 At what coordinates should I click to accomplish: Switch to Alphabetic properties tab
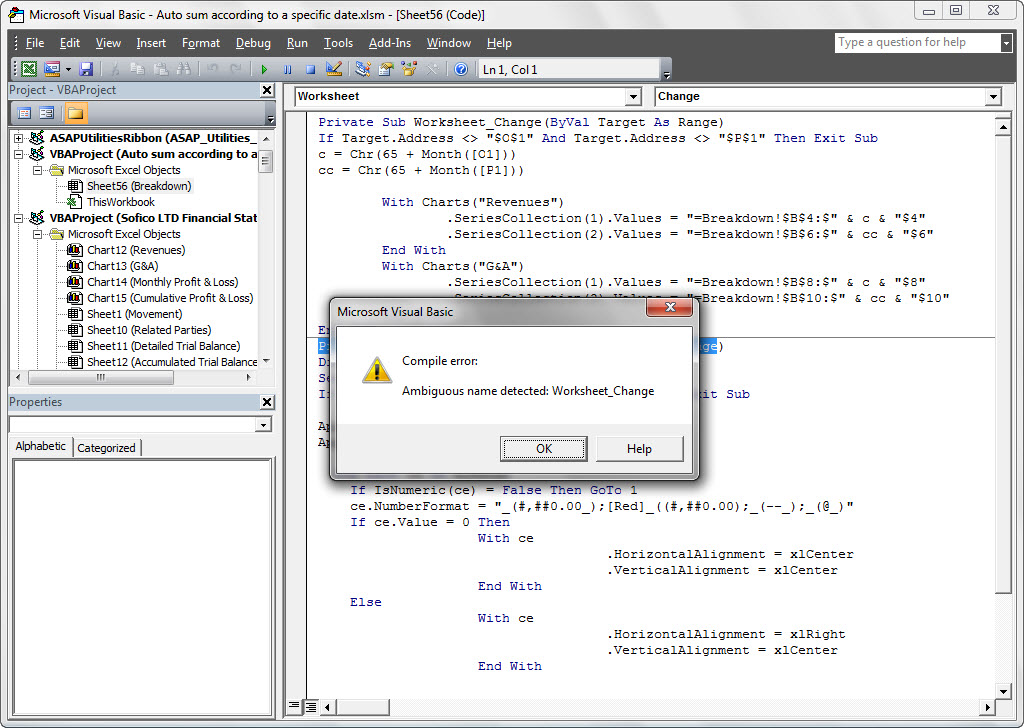pyautogui.click(x=40, y=447)
